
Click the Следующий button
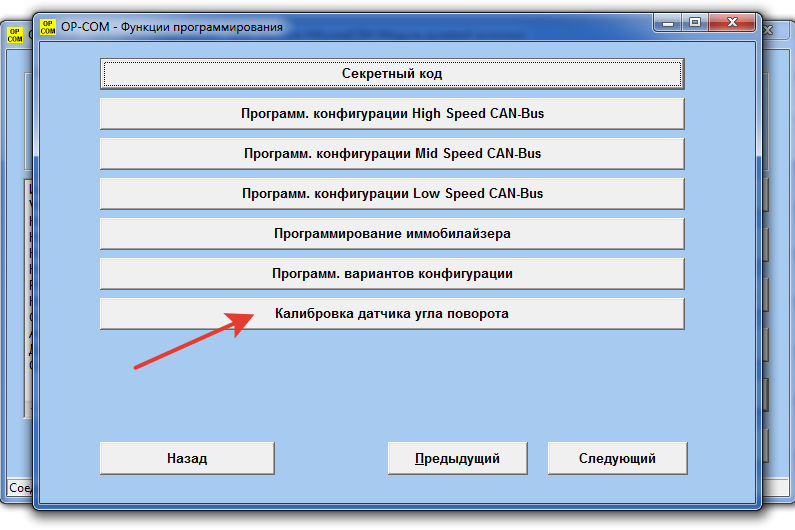[x=617, y=458]
